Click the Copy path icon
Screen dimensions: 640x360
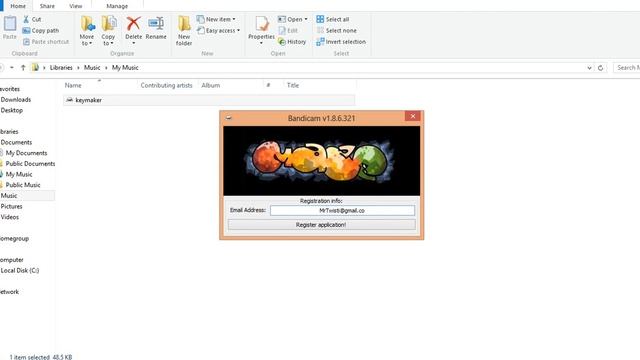26,31
